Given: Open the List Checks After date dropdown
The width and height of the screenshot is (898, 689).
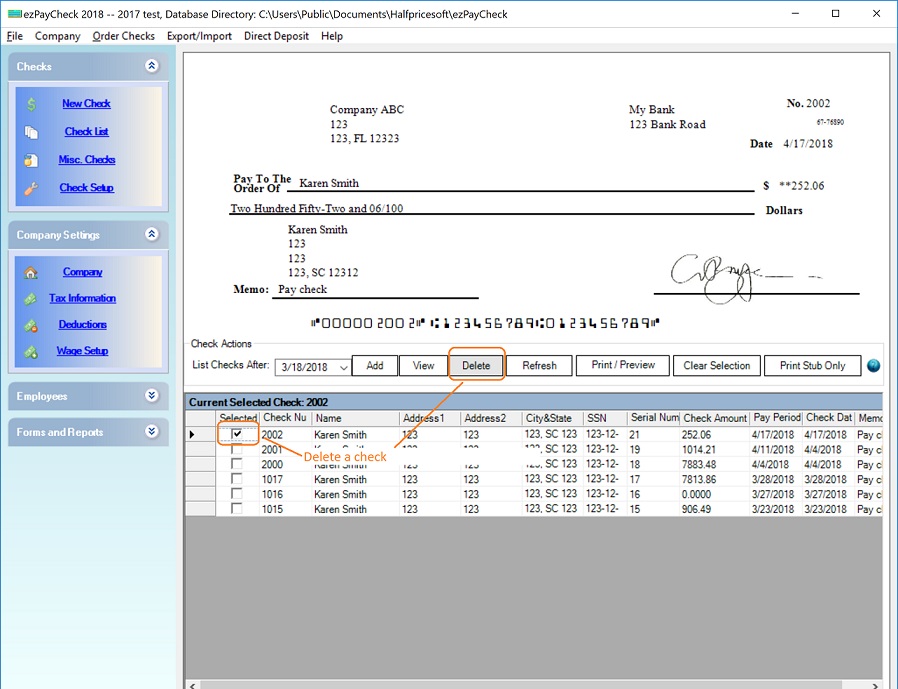Looking at the screenshot, I should tap(344, 367).
